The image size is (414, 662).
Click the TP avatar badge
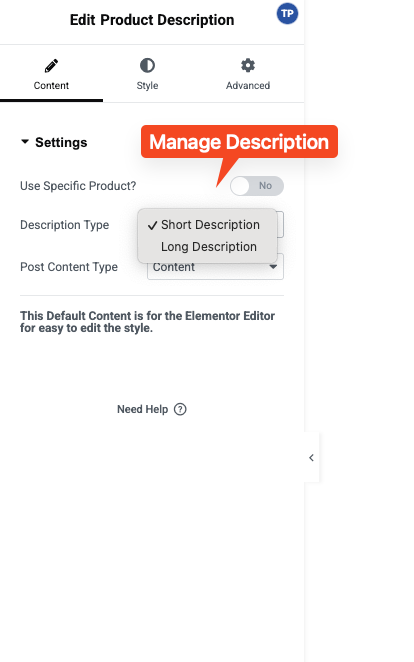coord(287,14)
